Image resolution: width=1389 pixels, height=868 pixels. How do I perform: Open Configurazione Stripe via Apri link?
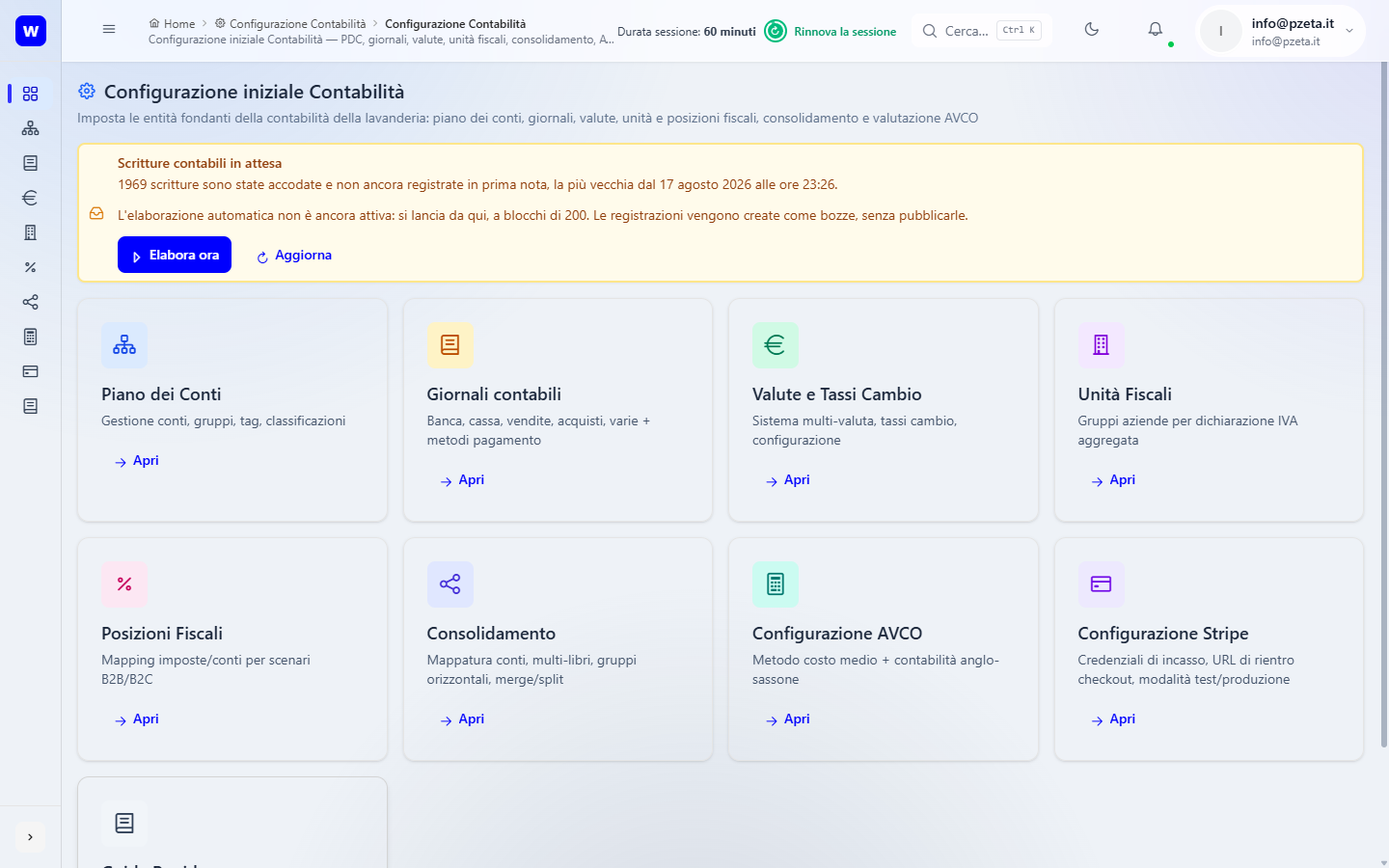(x=1113, y=719)
